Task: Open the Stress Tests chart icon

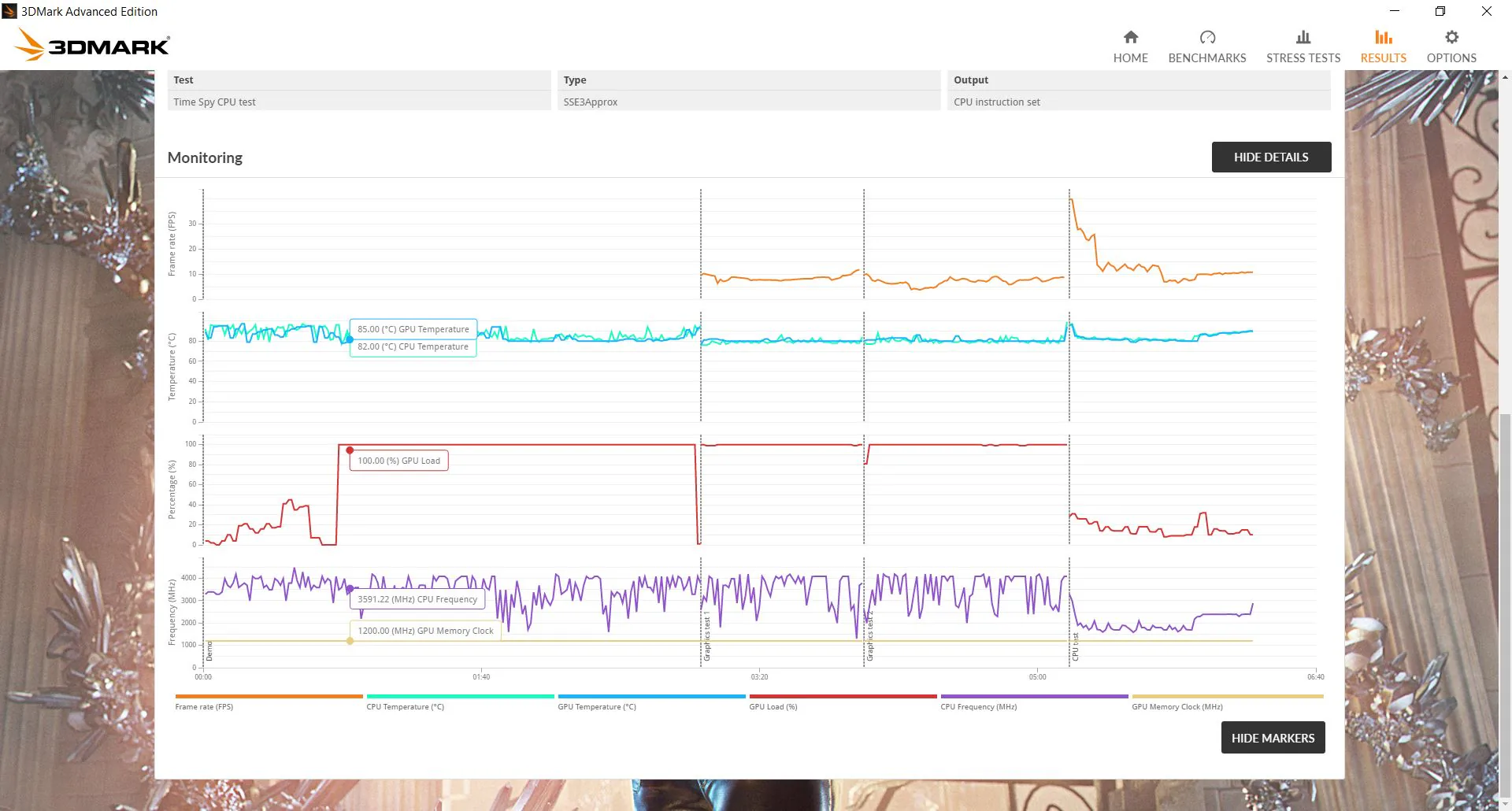Action: [1303, 37]
